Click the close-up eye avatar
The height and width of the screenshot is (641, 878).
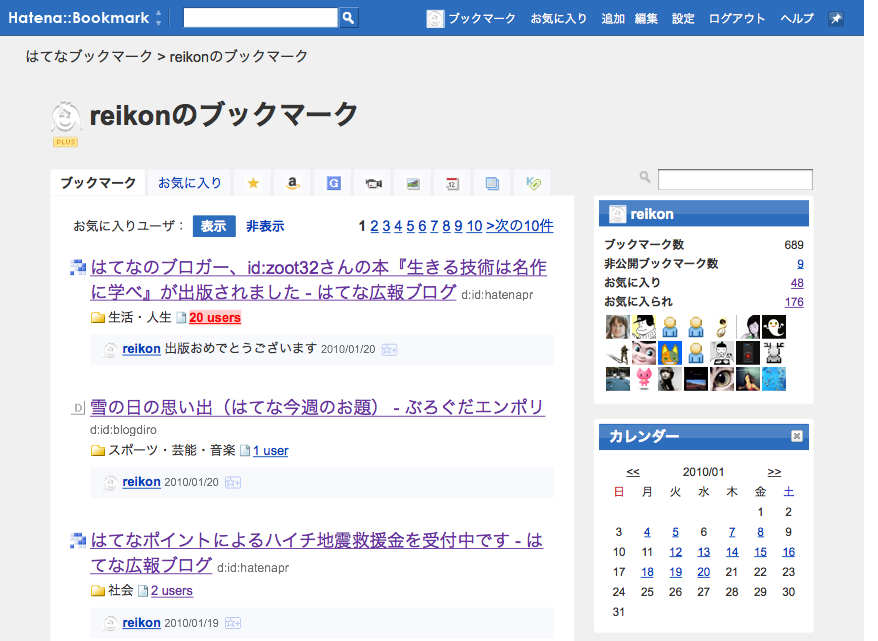click(x=722, y=379)
